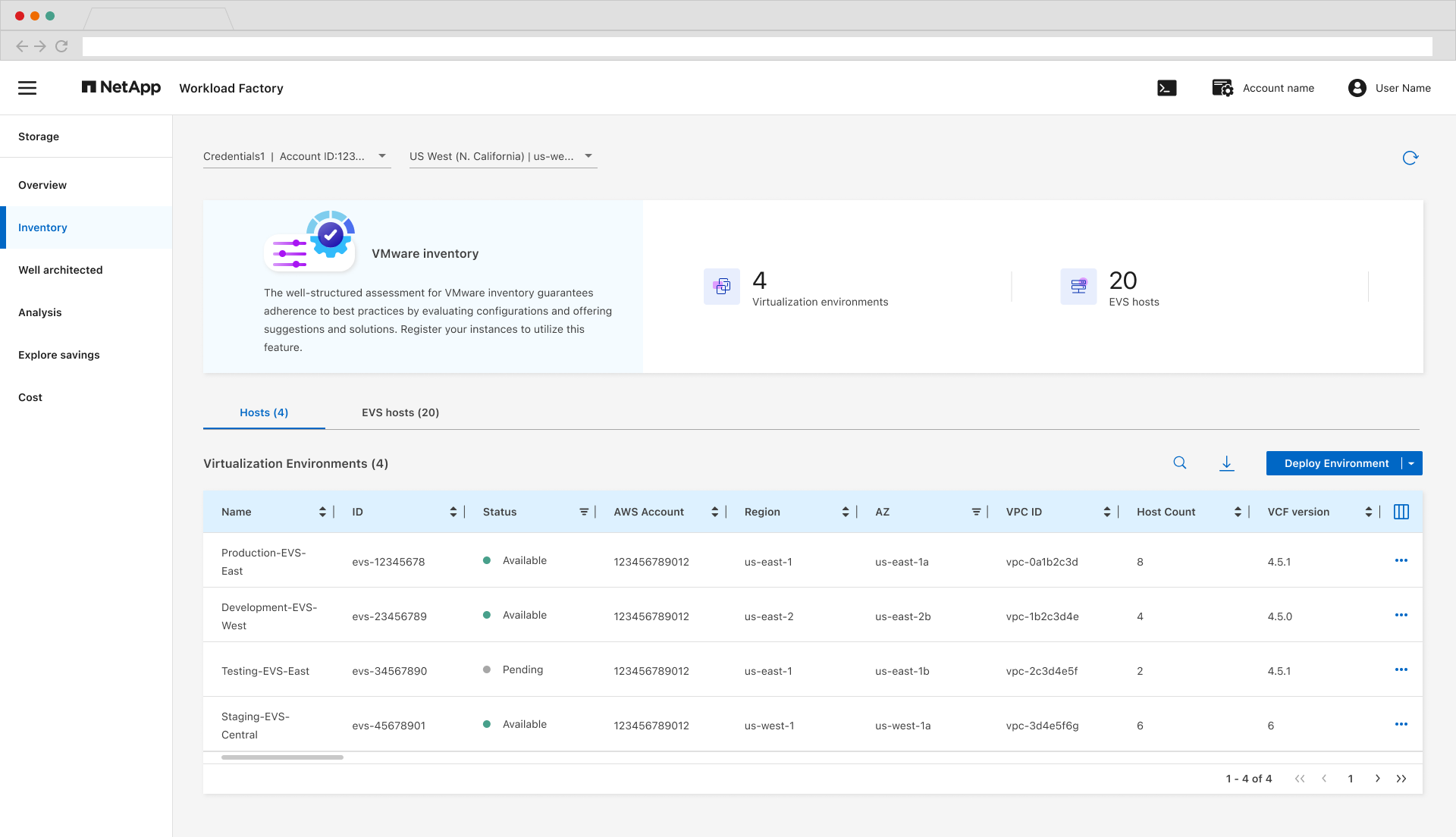Expand Deploy Environment dropdown arrow
The image size is (1456, 837).
point(1412,463)
